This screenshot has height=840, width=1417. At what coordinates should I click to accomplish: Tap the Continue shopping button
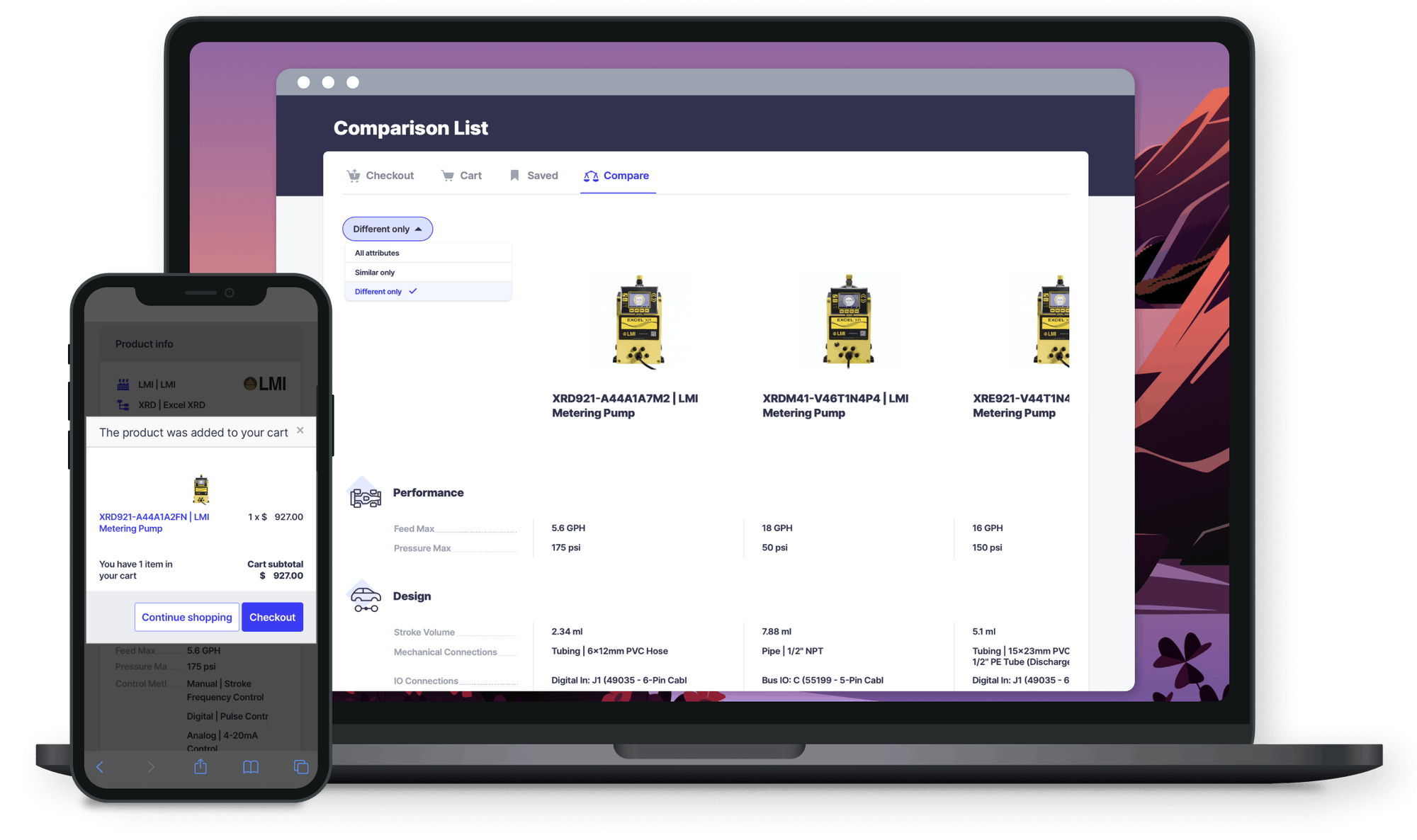(x=186, y=617)
